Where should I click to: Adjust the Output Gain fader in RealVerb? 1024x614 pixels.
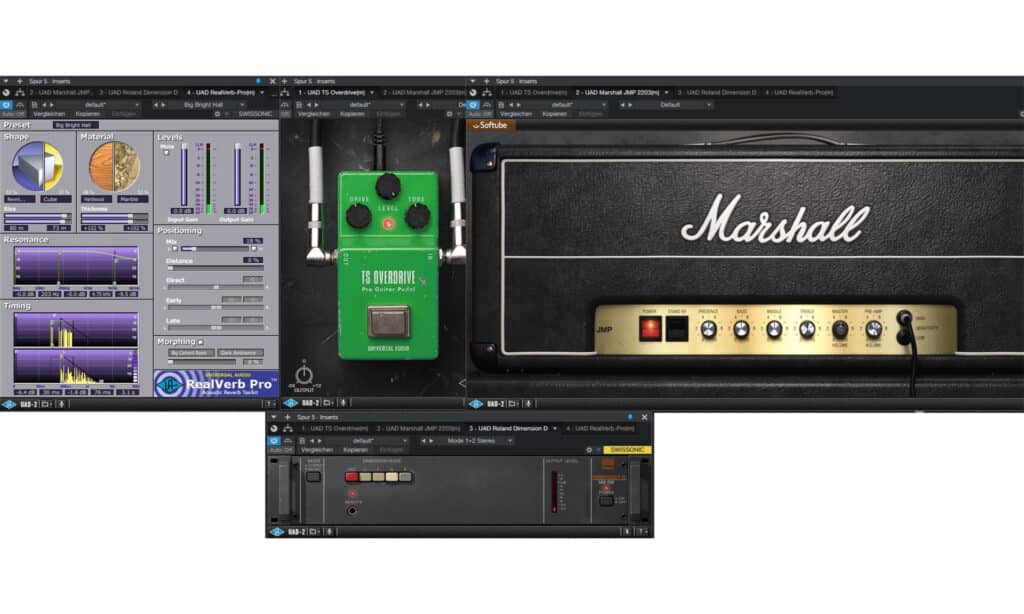click(x=237, y=175)
